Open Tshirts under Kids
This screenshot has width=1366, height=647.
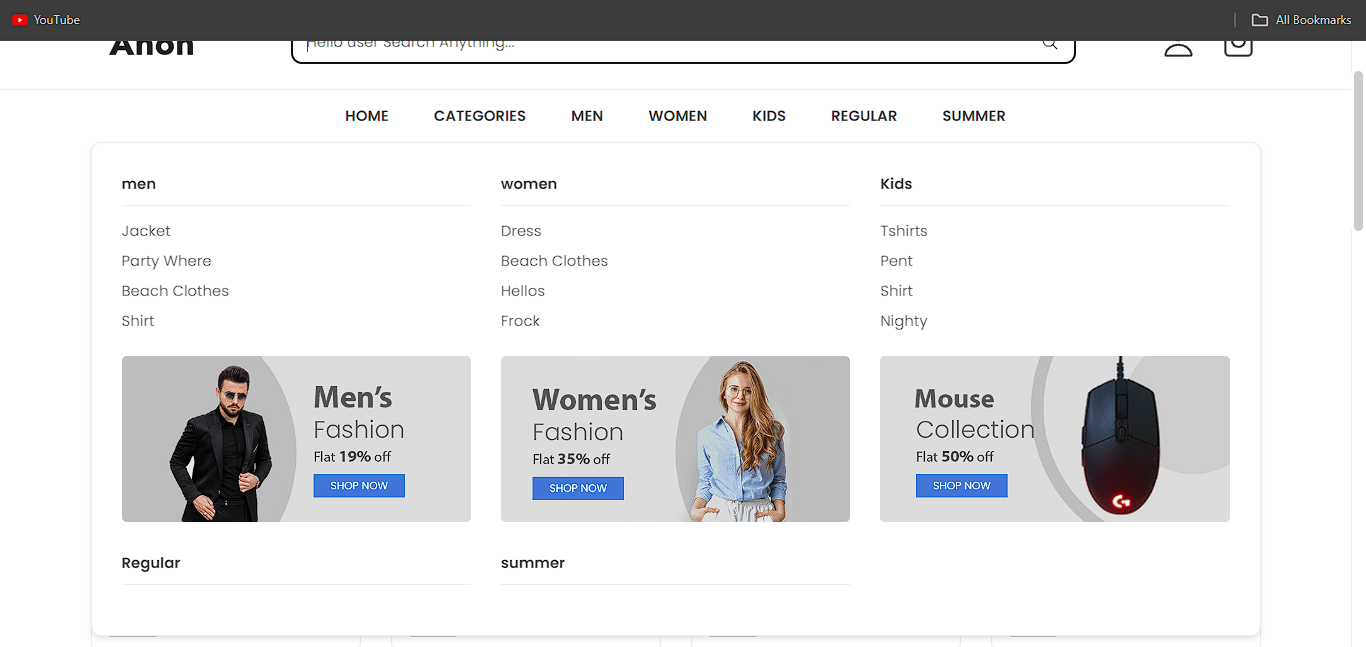point(904,231)
